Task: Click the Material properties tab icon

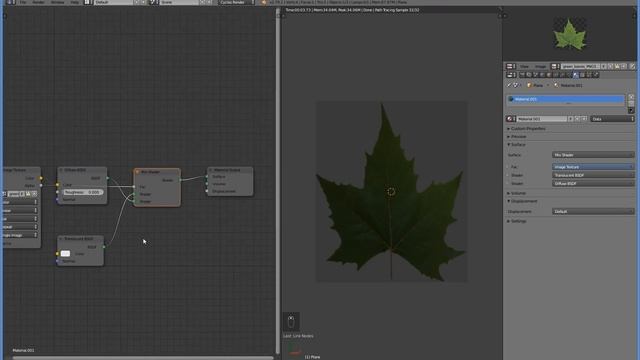Action: coord(576,75)
